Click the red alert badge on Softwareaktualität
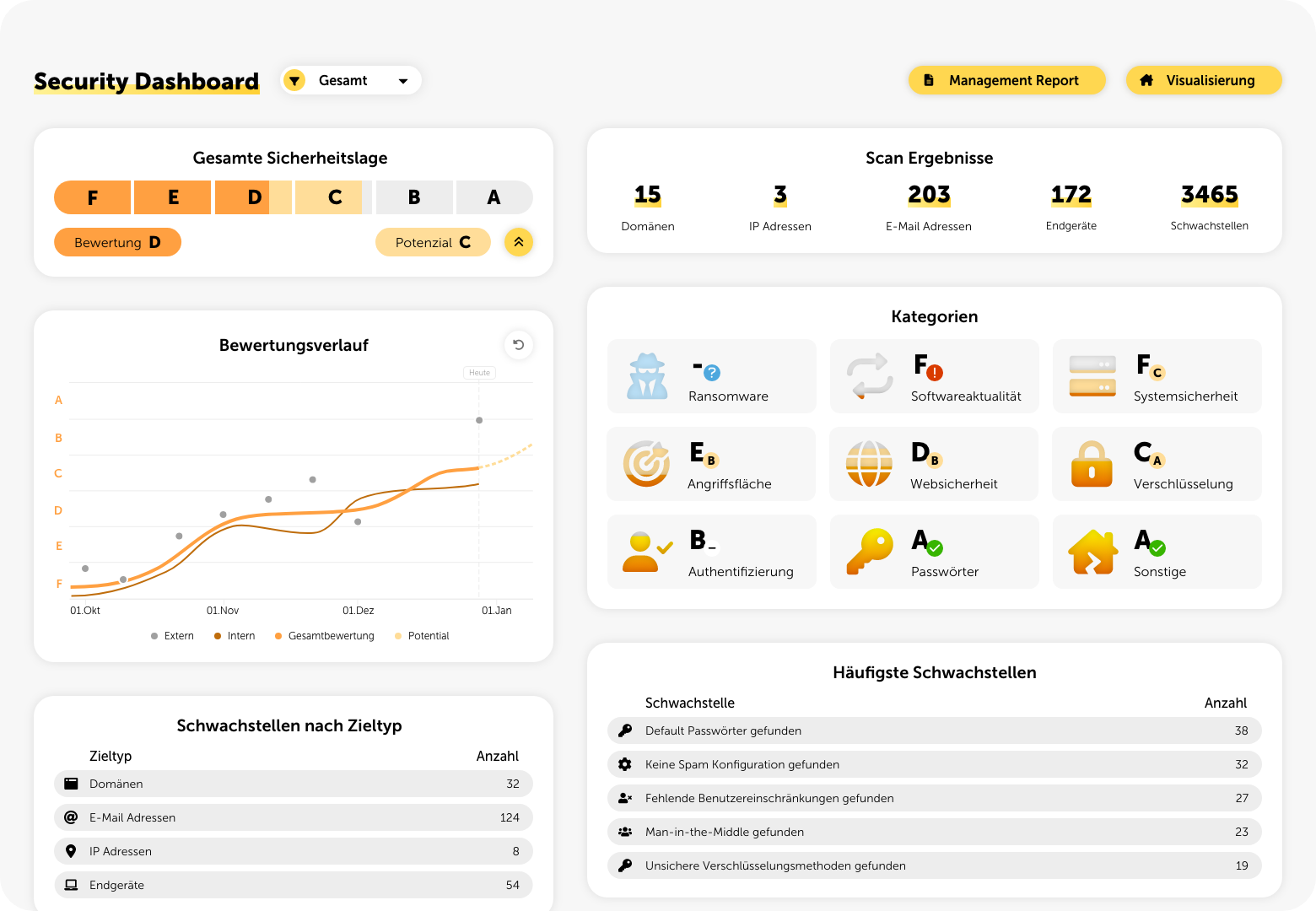The image size is (1316, 911). 935,372
